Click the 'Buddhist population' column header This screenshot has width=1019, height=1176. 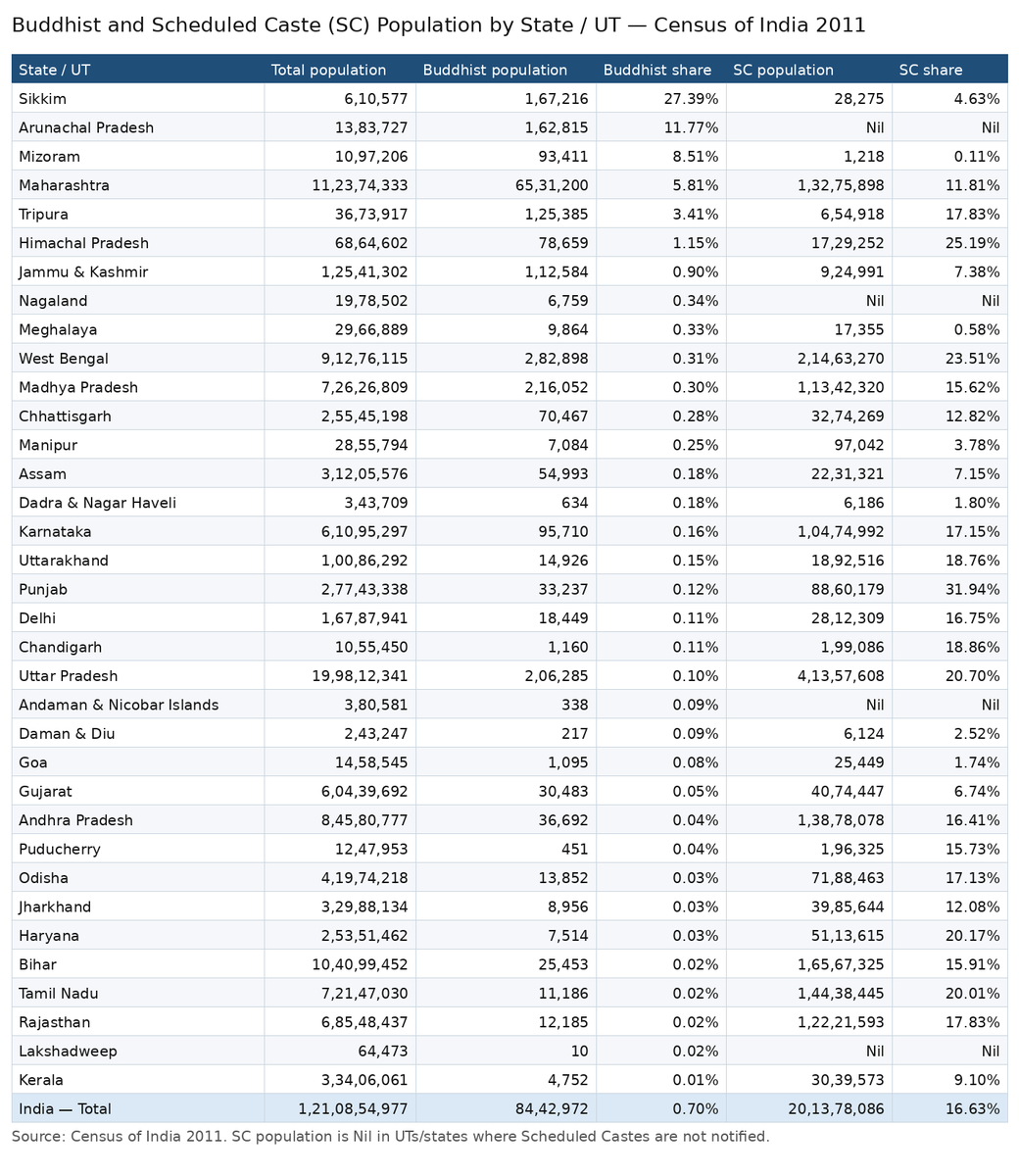(506, 70)
